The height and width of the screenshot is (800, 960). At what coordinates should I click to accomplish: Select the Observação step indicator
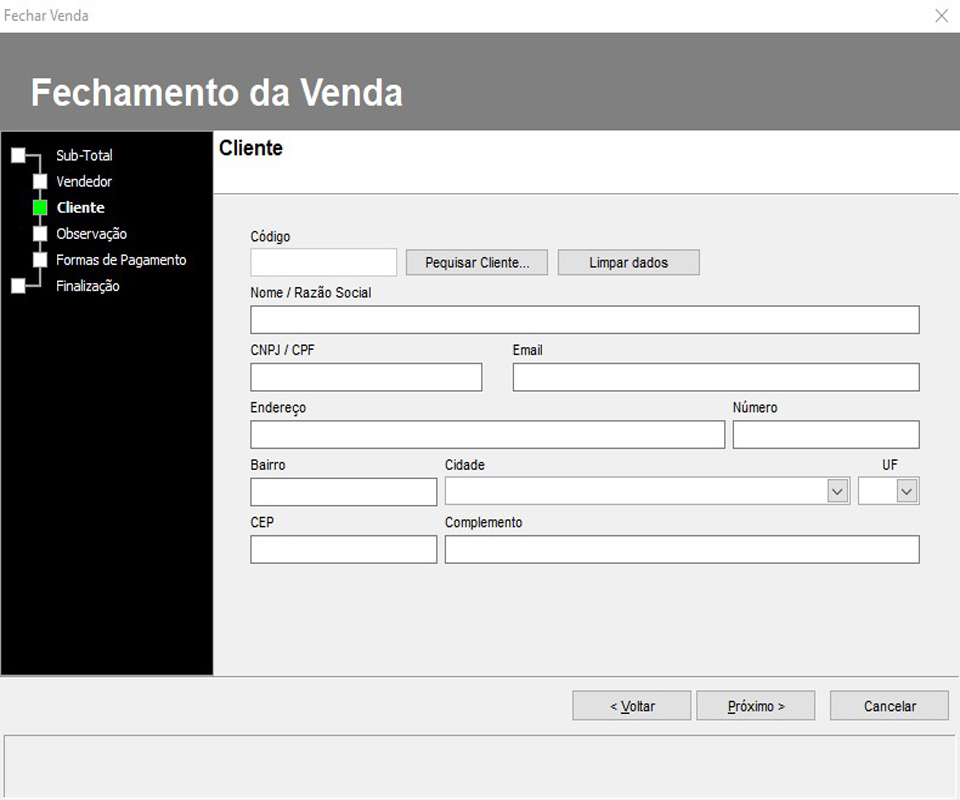pos(41,233)
